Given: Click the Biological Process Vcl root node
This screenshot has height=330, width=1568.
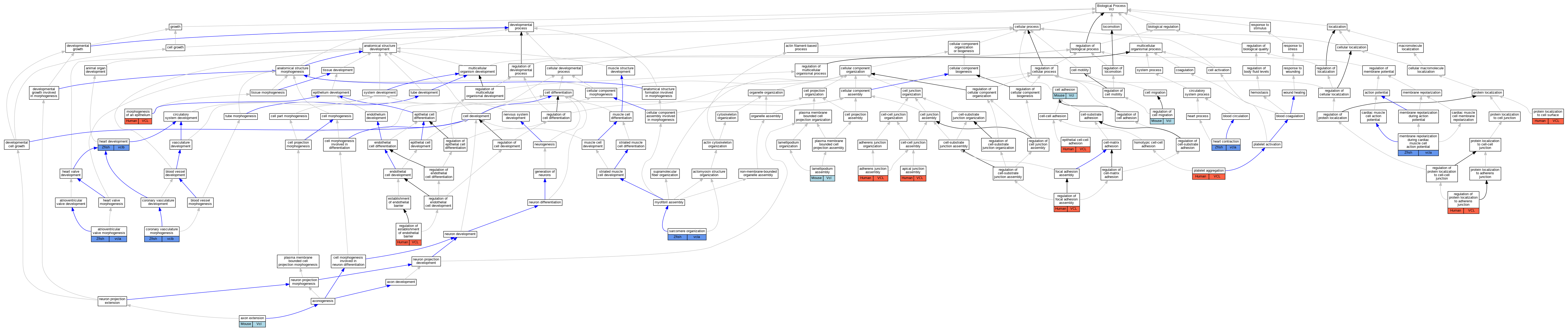Looking at the screenshot, I should [x=1111, y=7].
